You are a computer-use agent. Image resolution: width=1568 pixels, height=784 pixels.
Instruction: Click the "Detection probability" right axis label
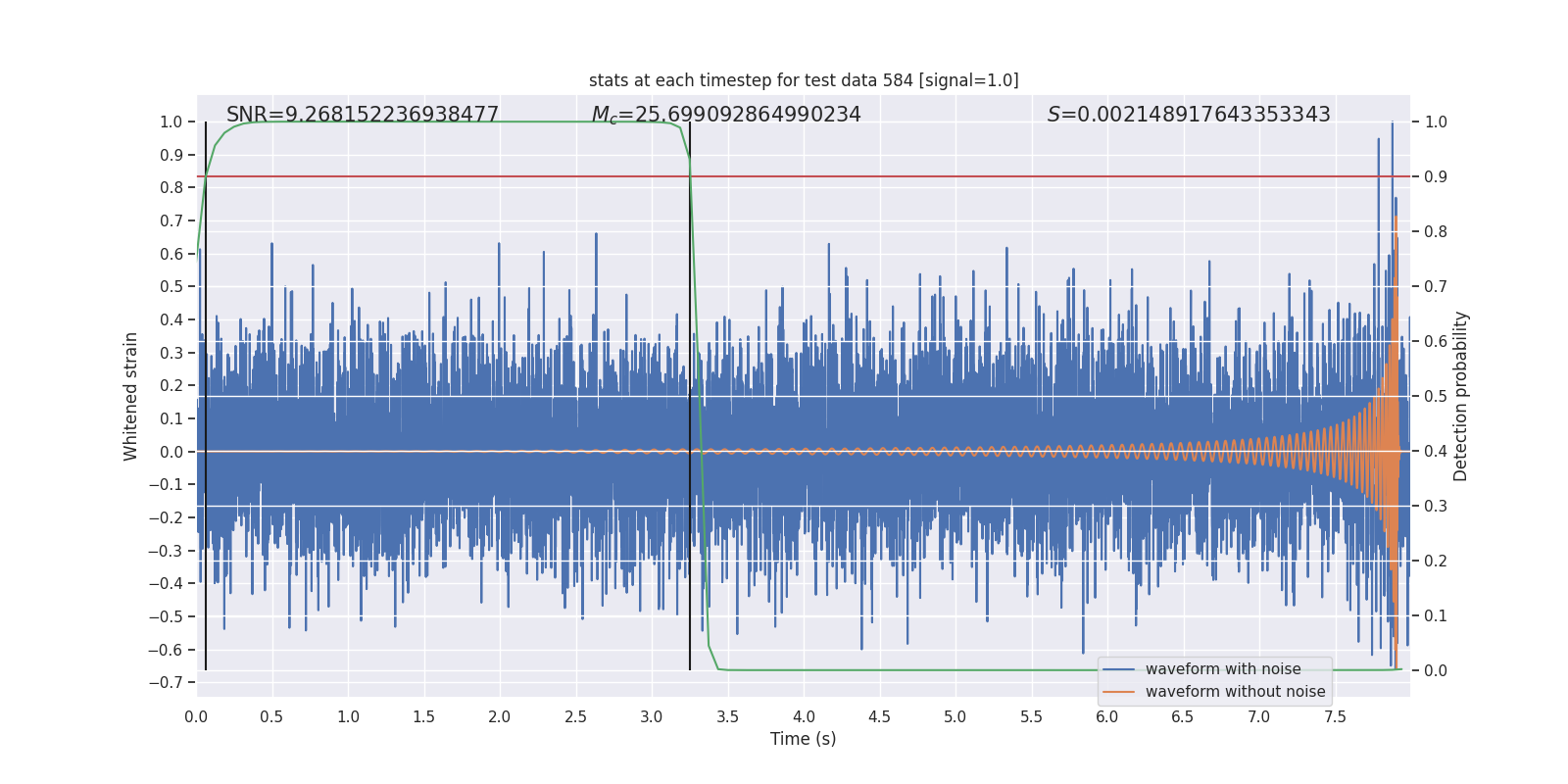[1461, 396]
